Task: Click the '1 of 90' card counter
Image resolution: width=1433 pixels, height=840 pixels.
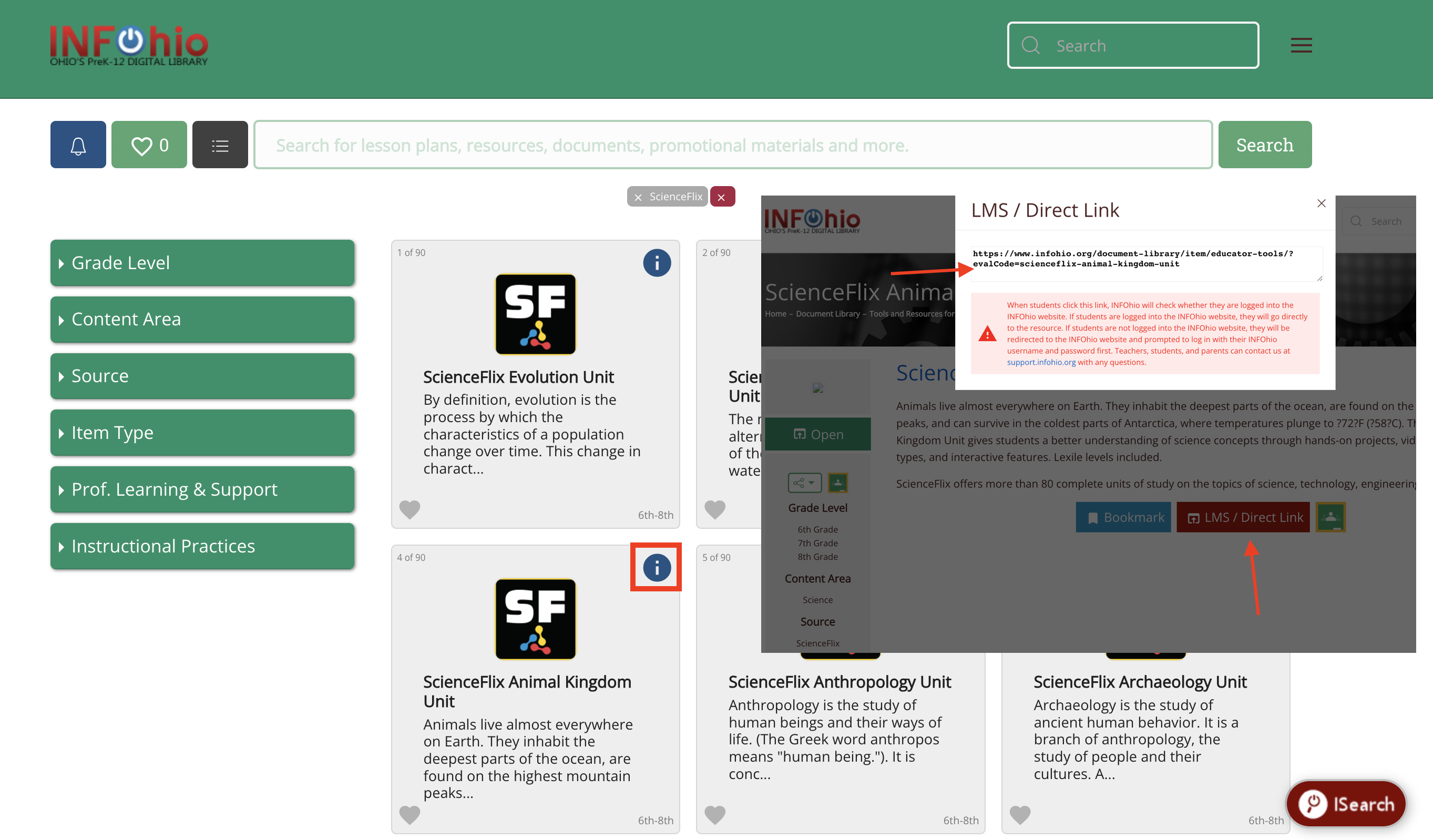Action: [411, 252]
